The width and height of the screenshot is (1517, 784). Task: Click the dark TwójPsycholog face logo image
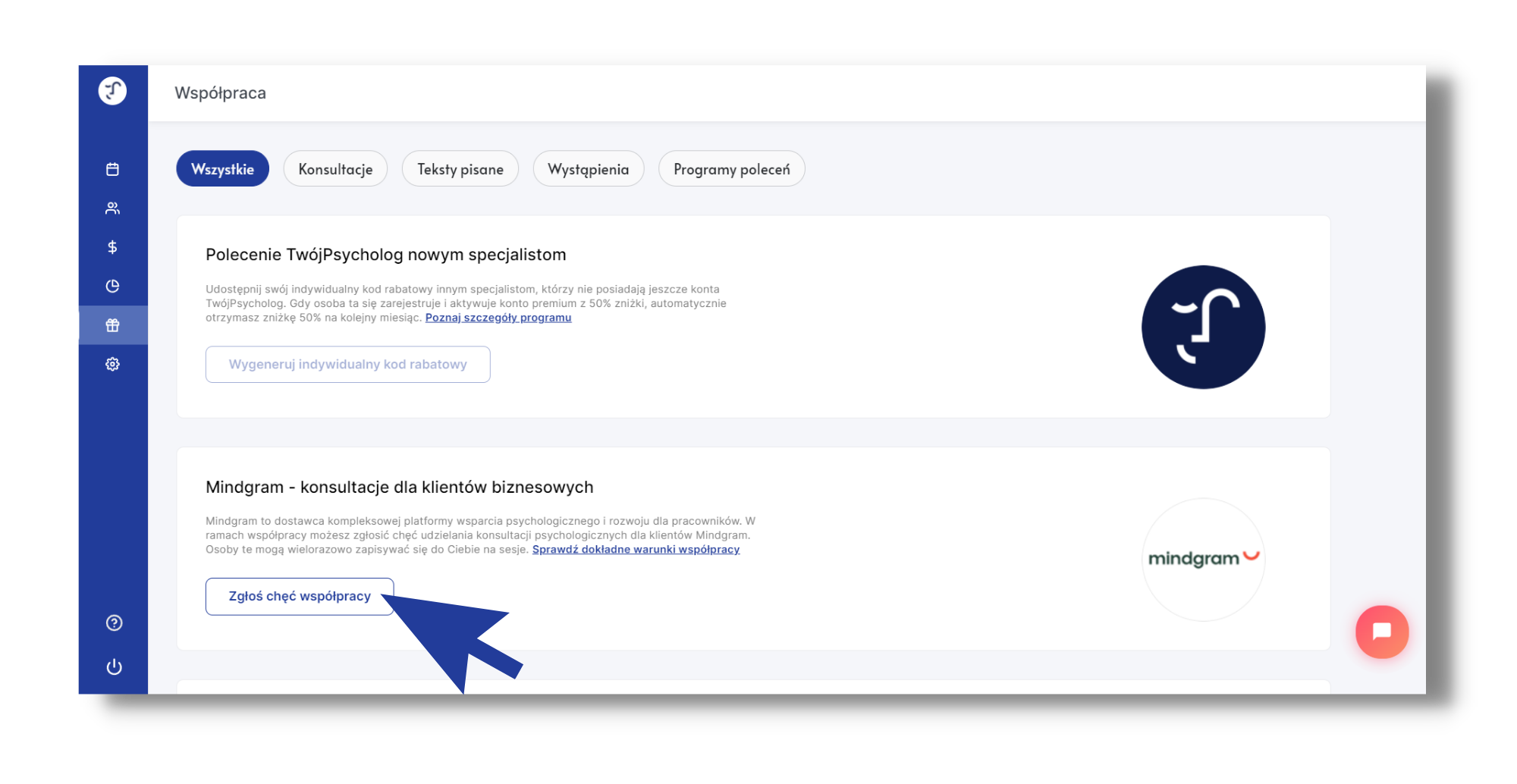coord(1203,328)
